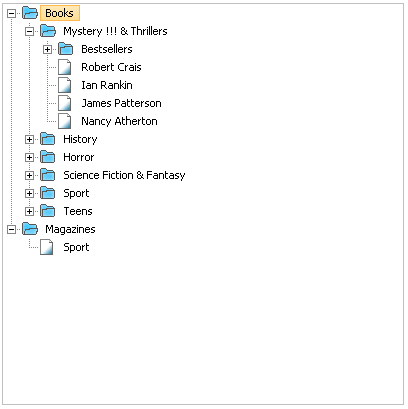Select the Science Fiction & Fantasy label
Screen dimensions: 408x409
pyautogui.click(x=124, y=175)
